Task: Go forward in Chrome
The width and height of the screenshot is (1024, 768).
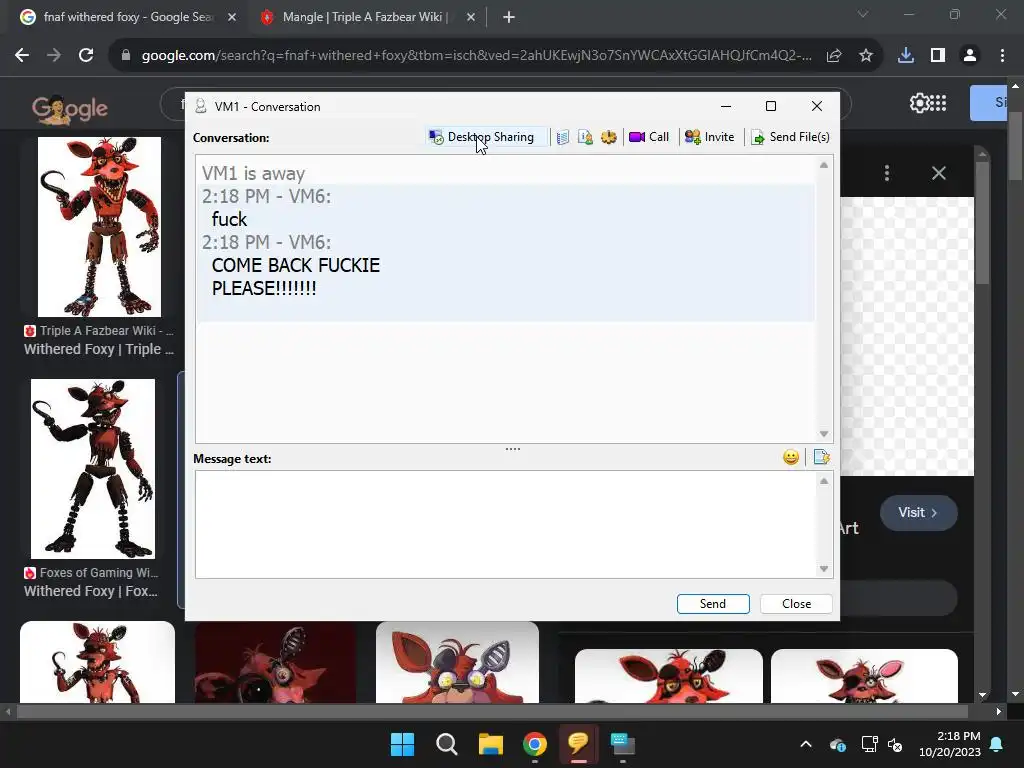Action: coord(54,56)
